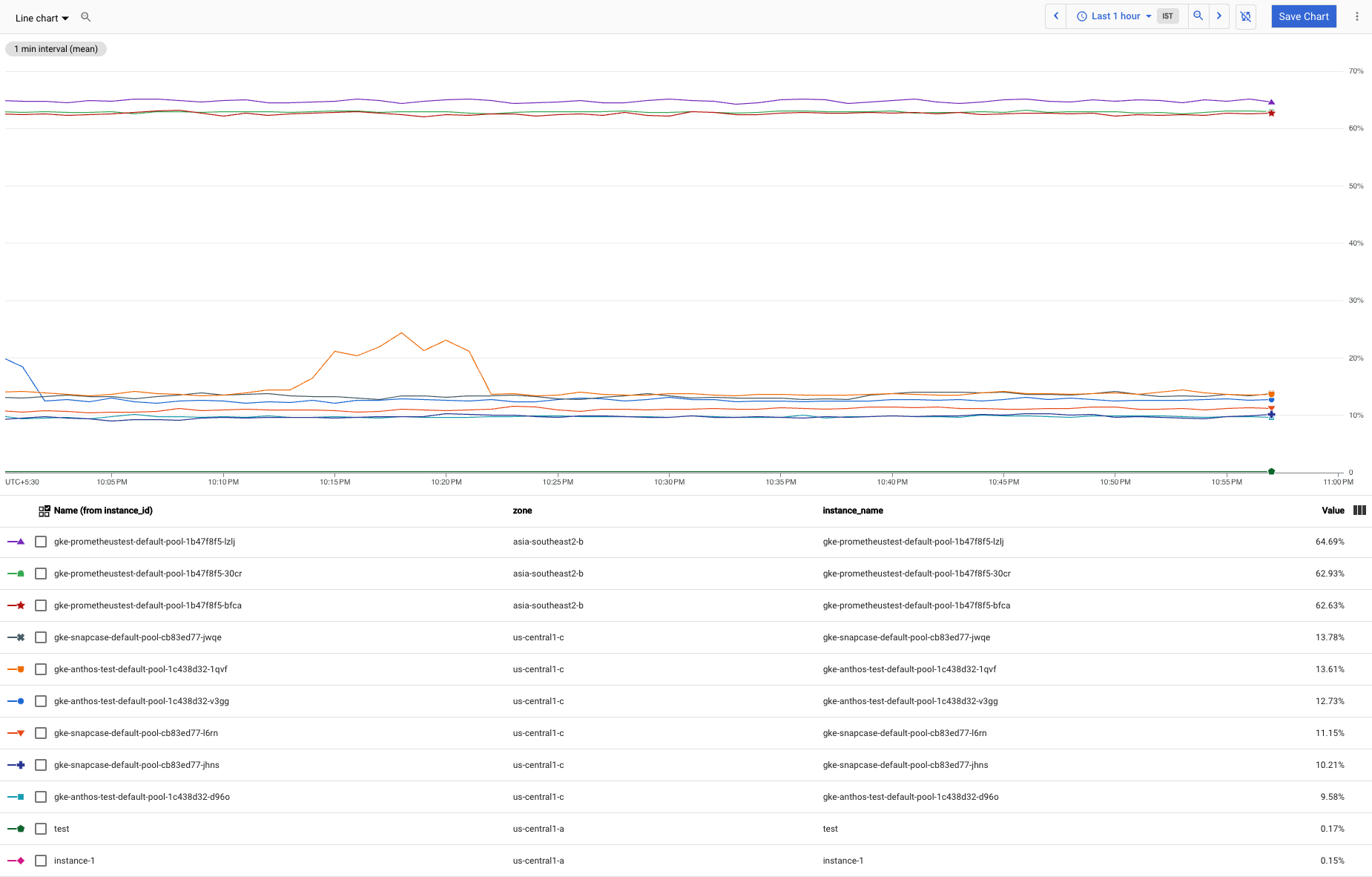Screen dimensions: 1372x877
Task: Check the checkbox for gke-snapcase-default-pool-cb83ed77-jwqe
Action: coord(41,637)
